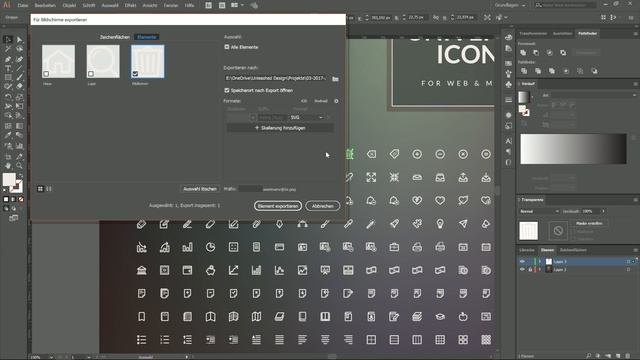The width and height of the screenshot is (640, 360).
Task: Select the Pathfinder panel tab
Action: [587, 33]
